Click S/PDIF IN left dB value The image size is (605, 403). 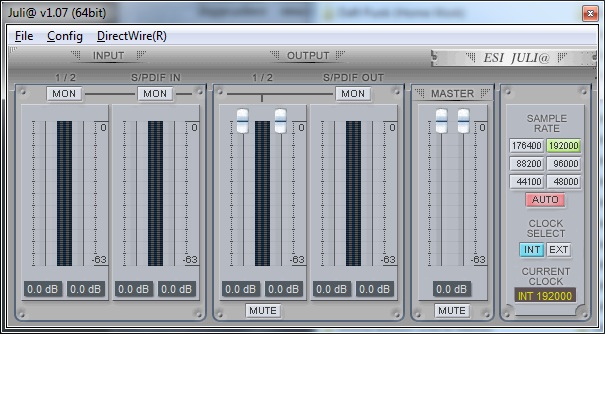click(134, 289)
